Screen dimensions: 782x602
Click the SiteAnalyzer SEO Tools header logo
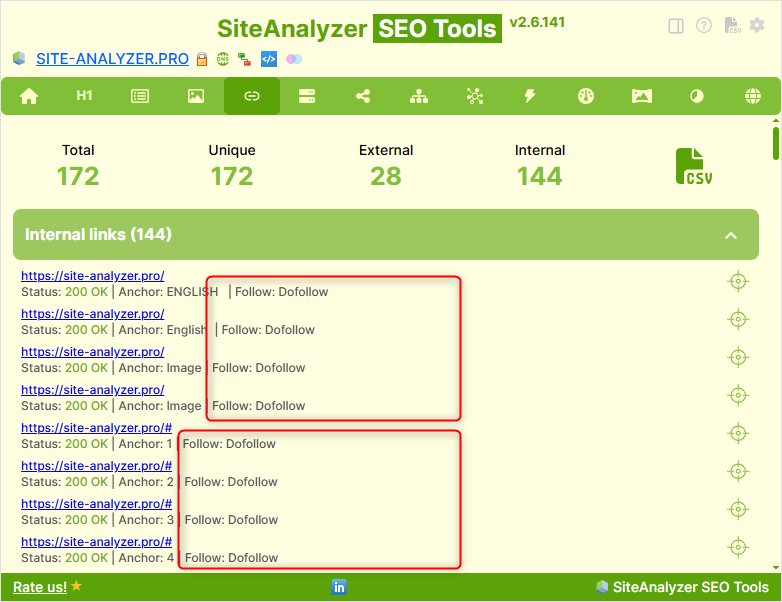point(360,28)
